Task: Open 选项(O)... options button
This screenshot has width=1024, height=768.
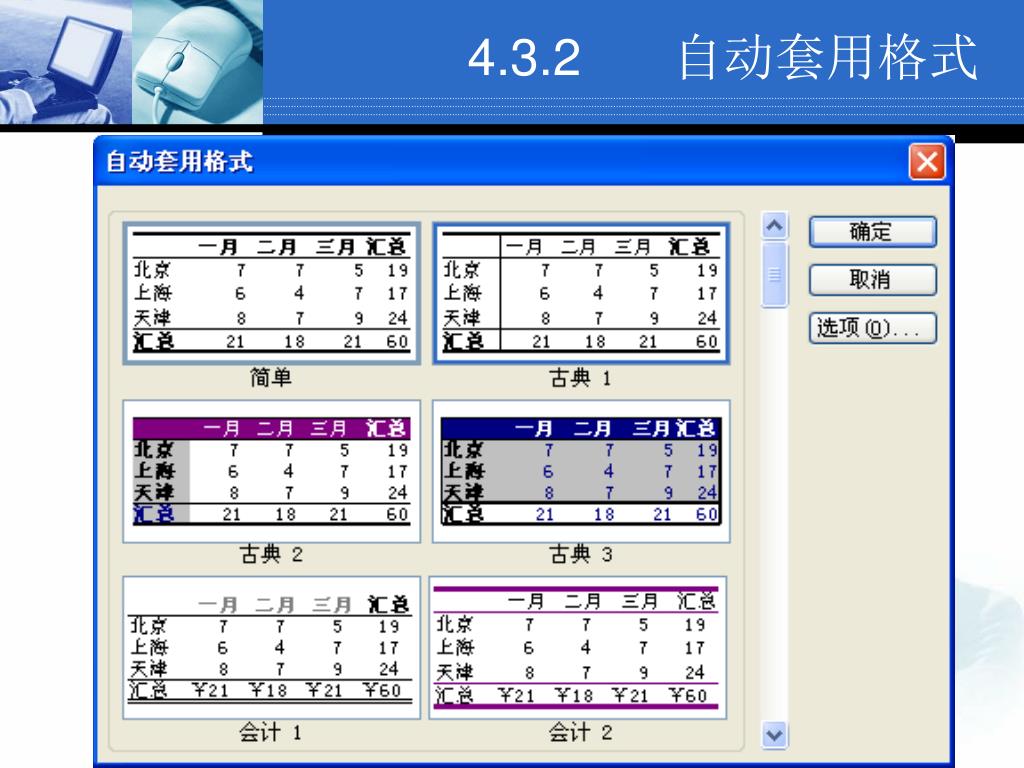Action: coord(872,328)
